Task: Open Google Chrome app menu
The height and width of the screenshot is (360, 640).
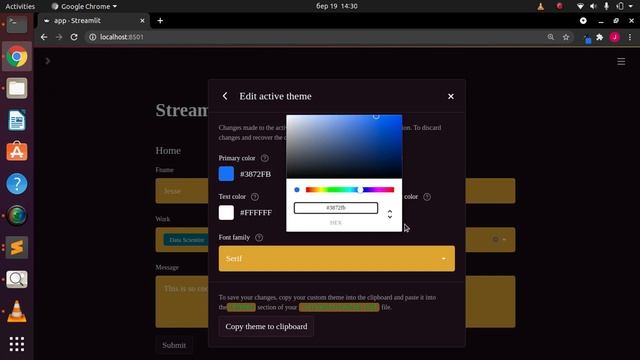Action: 84,6
